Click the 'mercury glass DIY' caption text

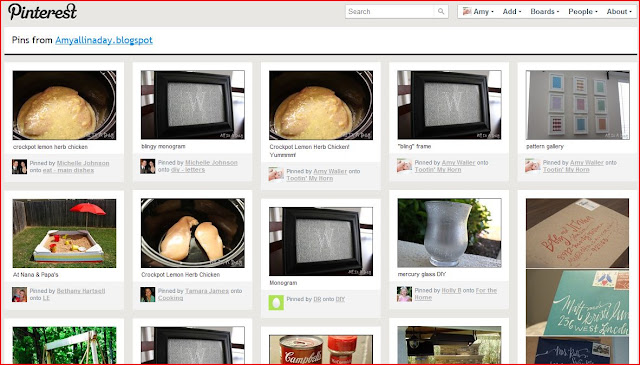(x=422, y=274)
